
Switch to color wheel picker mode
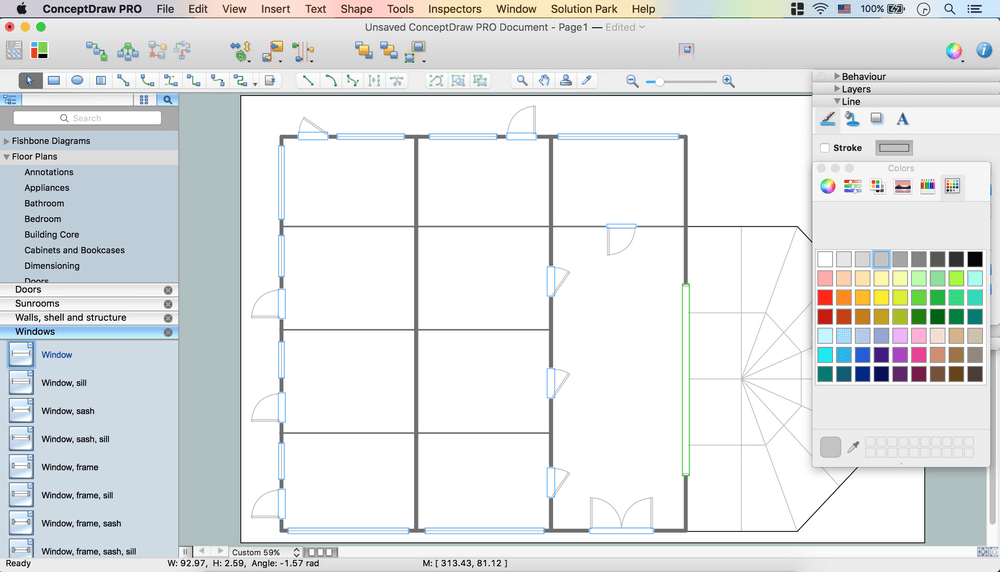click(828, 186)
